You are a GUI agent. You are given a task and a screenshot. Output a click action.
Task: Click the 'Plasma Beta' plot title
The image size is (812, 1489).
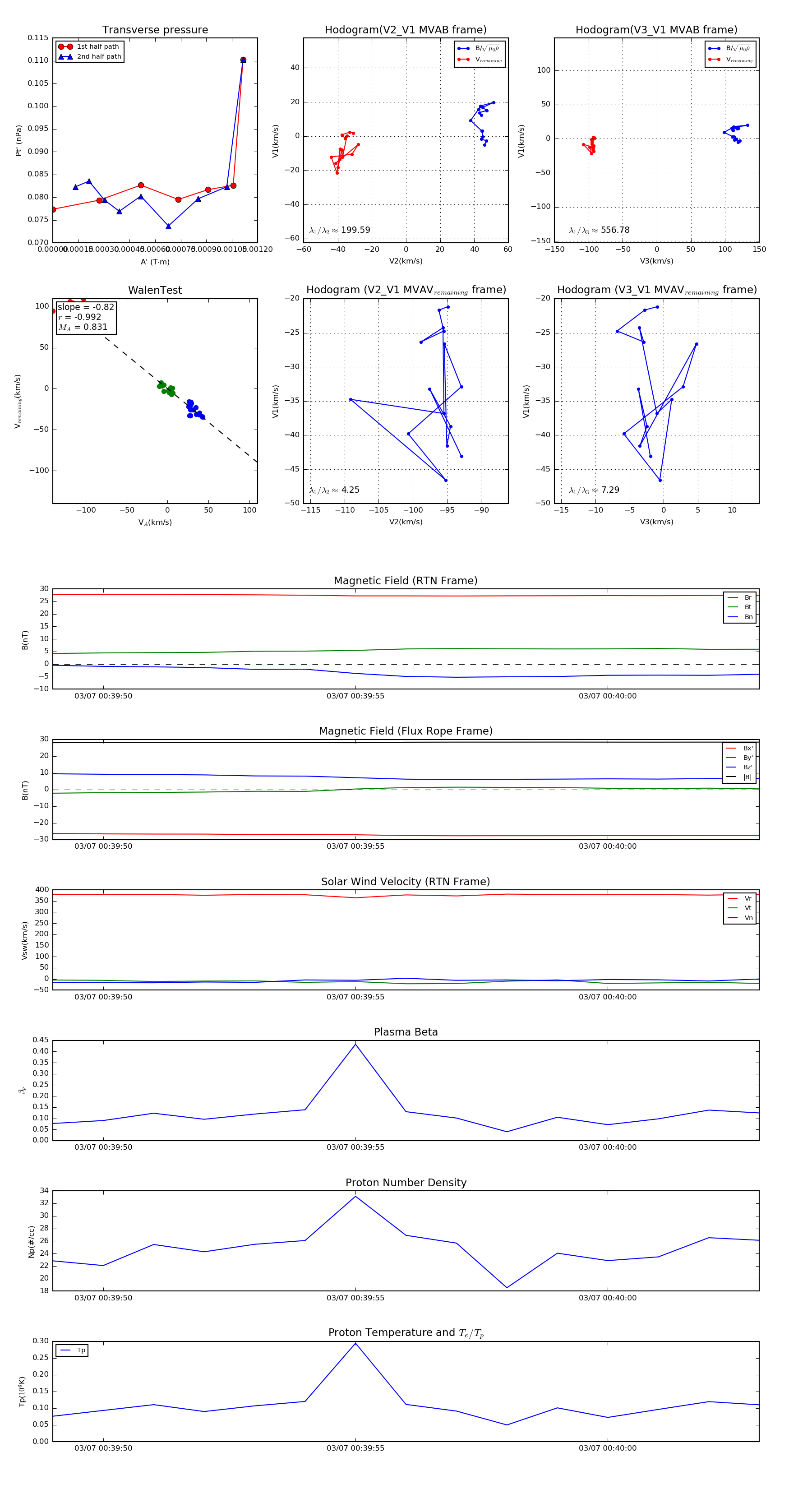406,1032
